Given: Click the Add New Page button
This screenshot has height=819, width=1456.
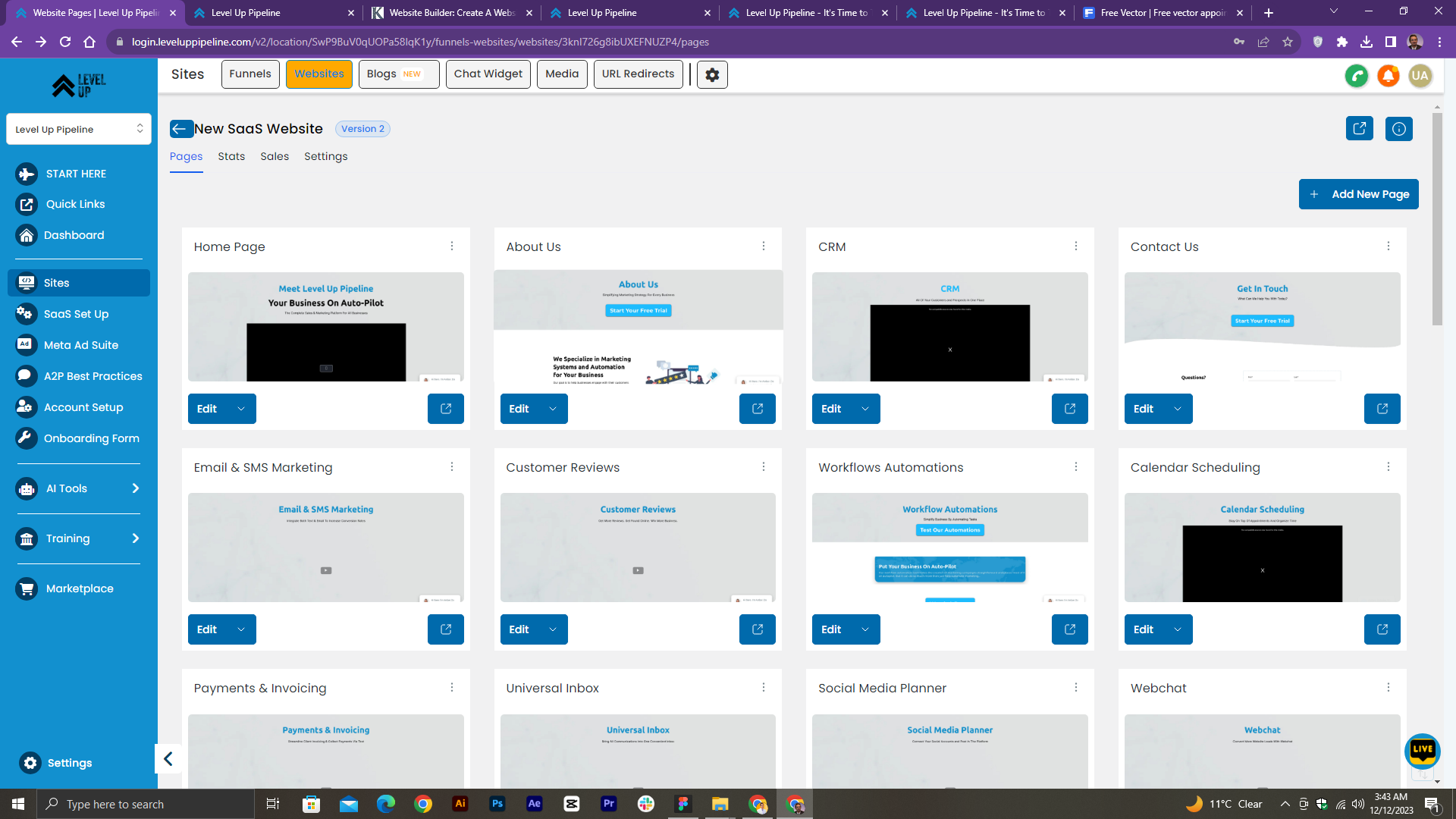Looking at the screenshot, I should 1358,194.
